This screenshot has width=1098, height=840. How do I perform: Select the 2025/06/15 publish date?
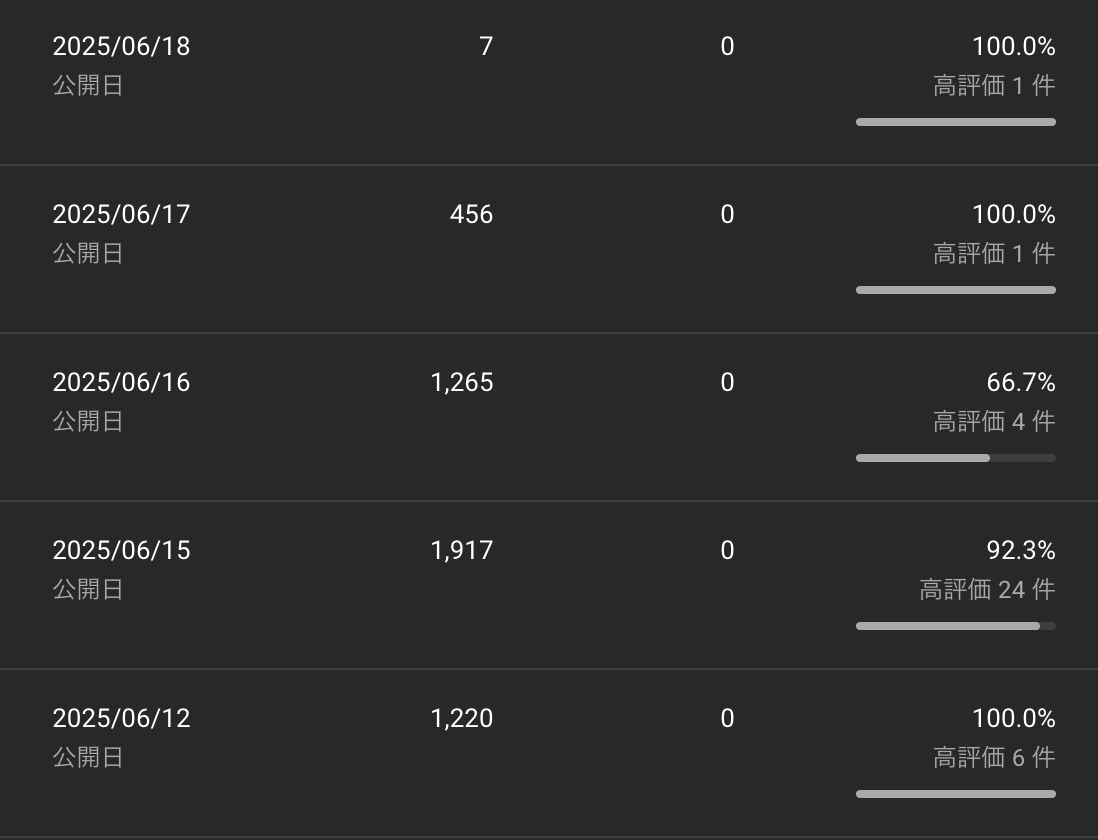tap(121, 550)
